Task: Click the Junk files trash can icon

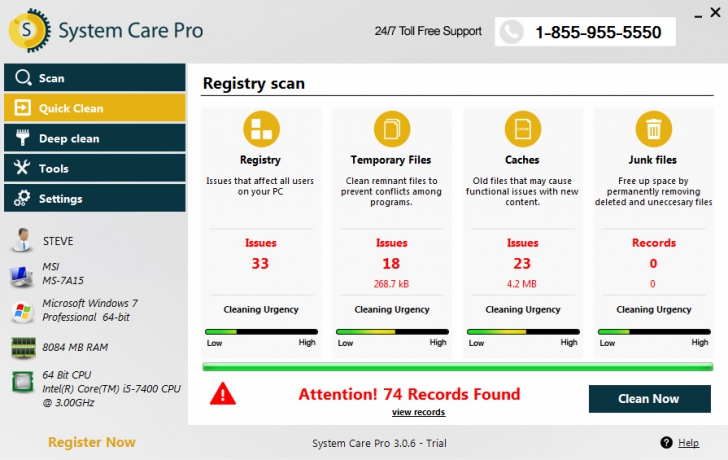Action: coord(654,129)
